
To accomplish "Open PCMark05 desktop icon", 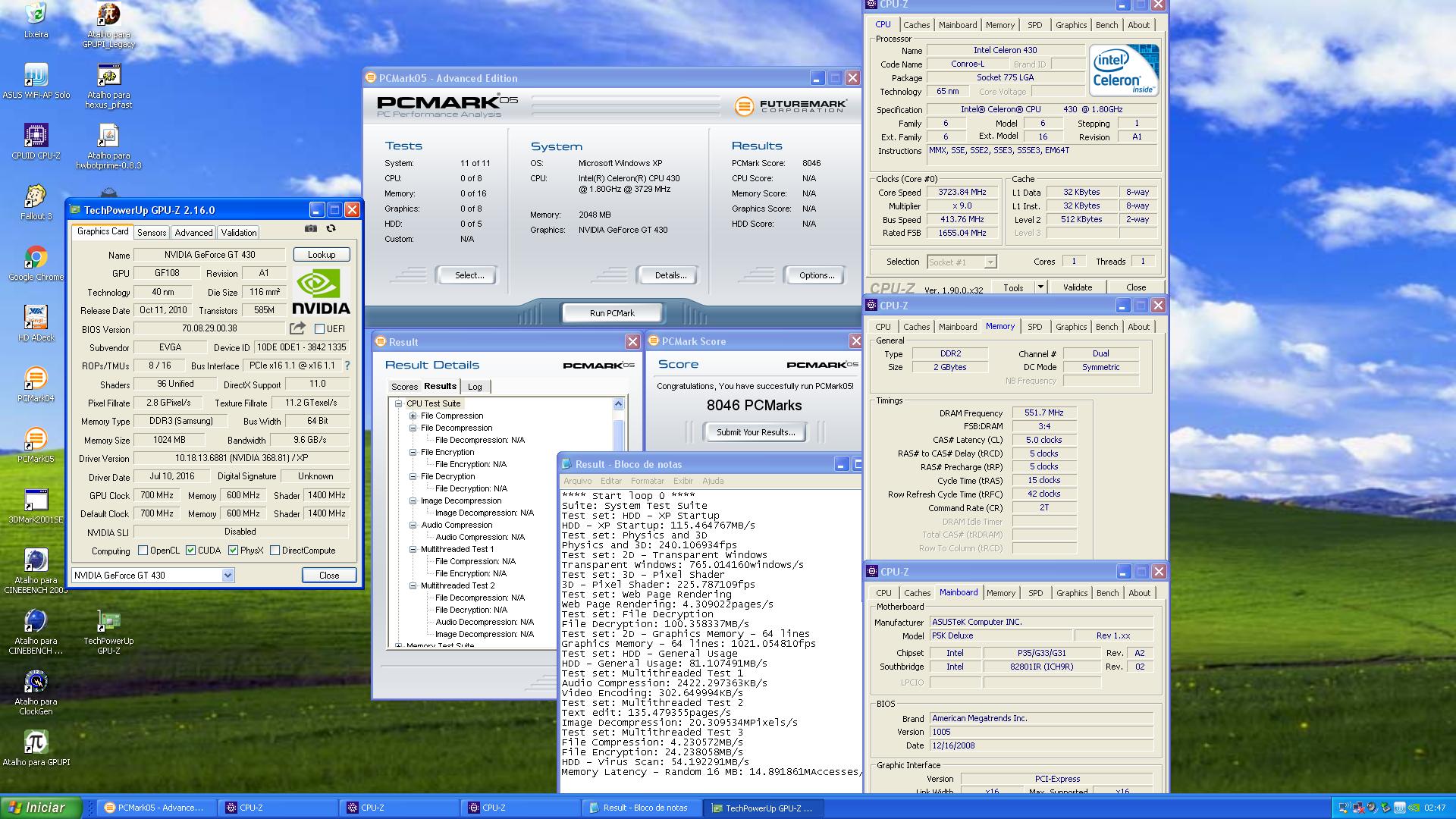I will [x=36, y=444].
